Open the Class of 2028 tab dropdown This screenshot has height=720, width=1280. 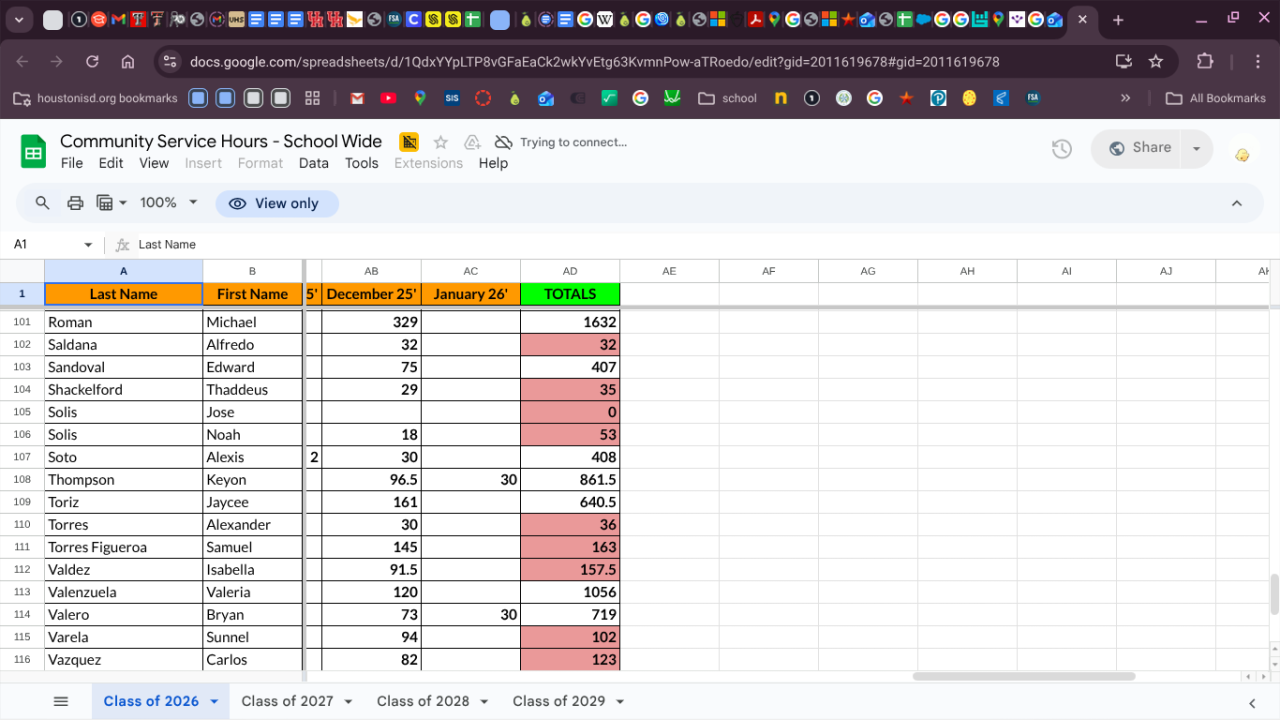(485, 702)
